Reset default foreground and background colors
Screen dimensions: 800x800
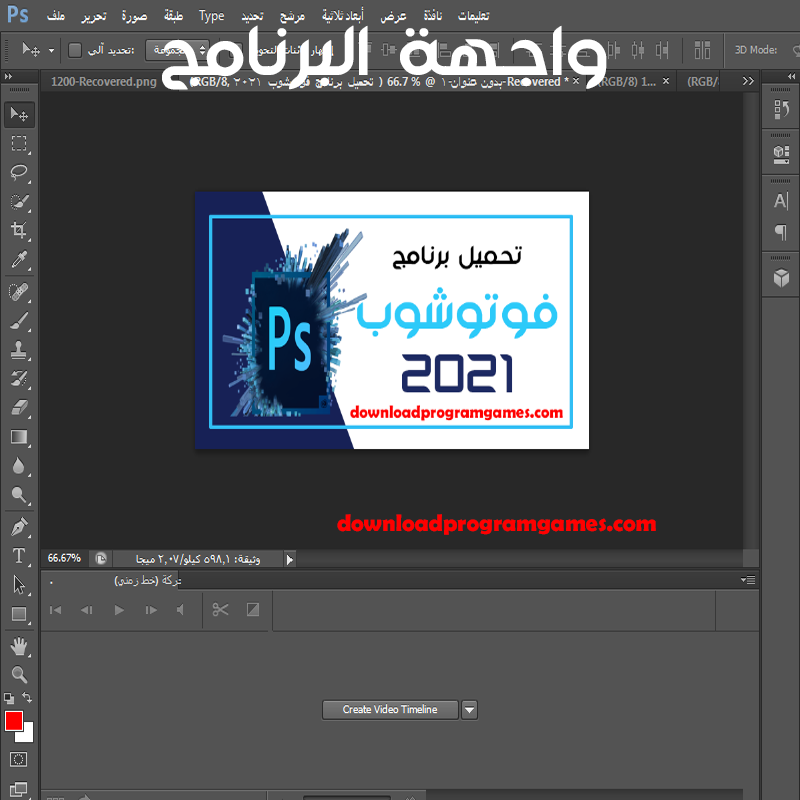coord(9,698)
